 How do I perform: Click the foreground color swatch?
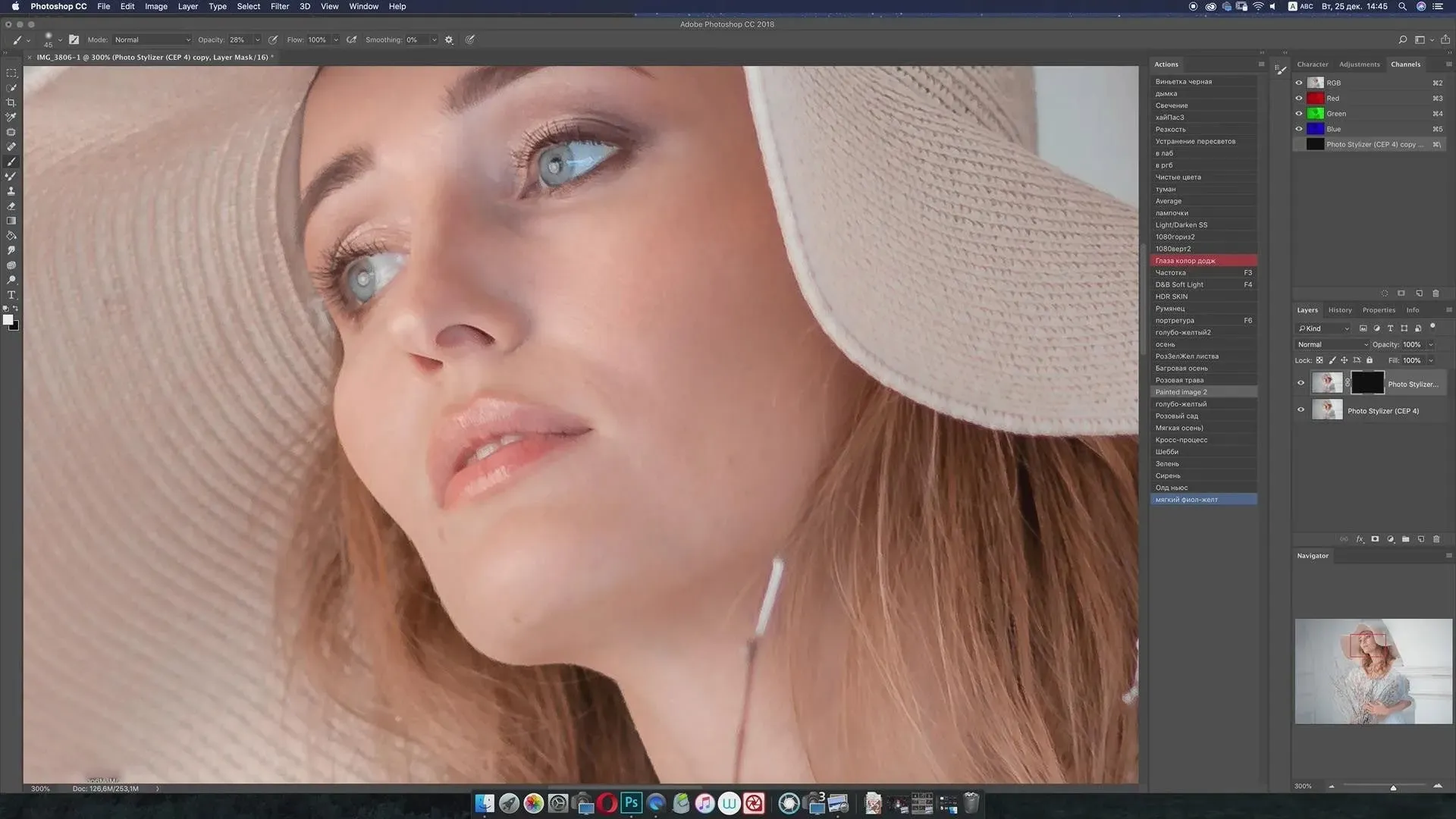tap(8, 319)
